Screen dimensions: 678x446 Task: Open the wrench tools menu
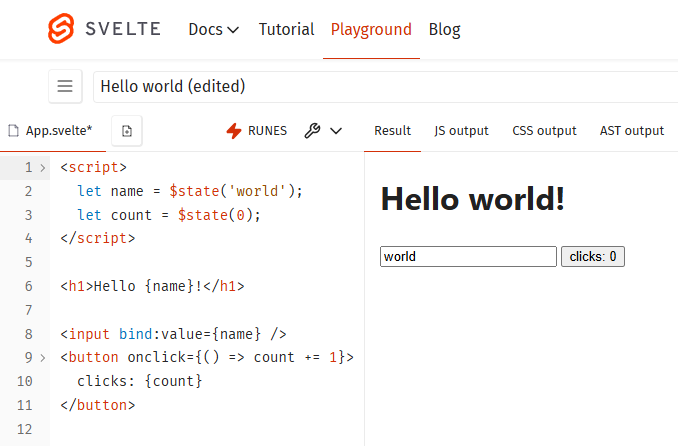click(312, 131)
